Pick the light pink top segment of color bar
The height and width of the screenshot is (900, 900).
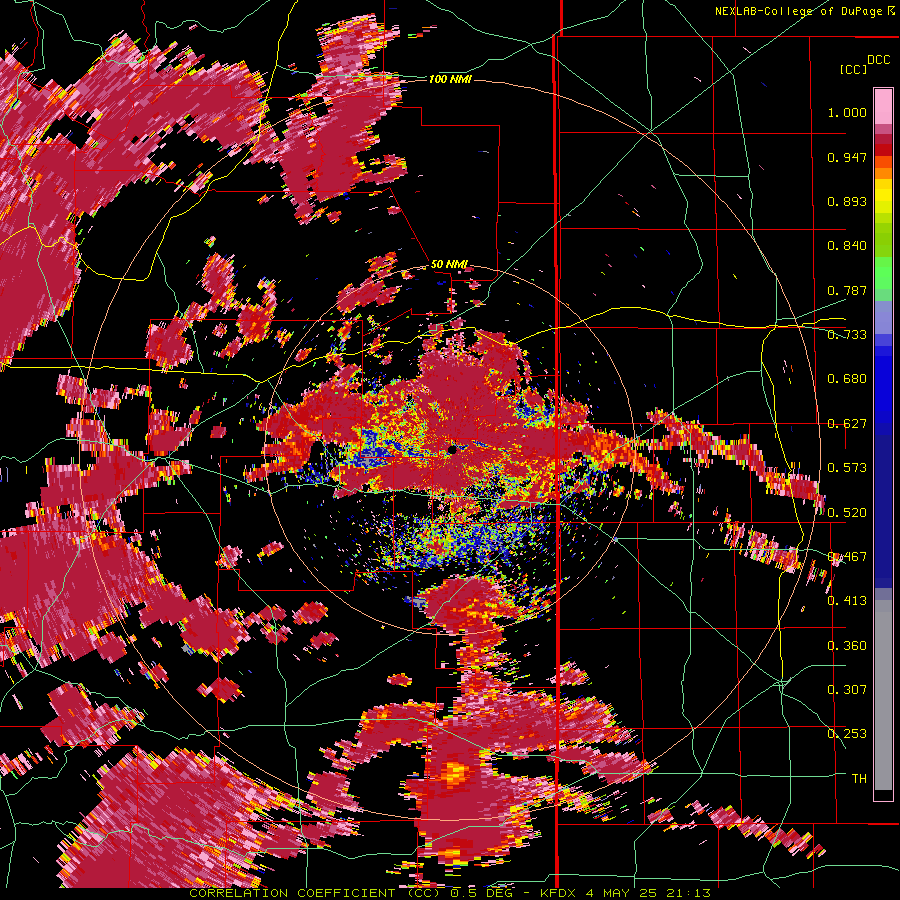(883, 106)
